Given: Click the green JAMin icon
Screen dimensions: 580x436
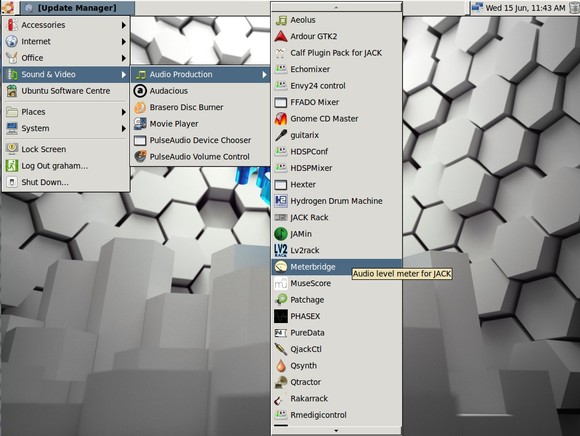Looking at the screenshot, I should (281, 234).
